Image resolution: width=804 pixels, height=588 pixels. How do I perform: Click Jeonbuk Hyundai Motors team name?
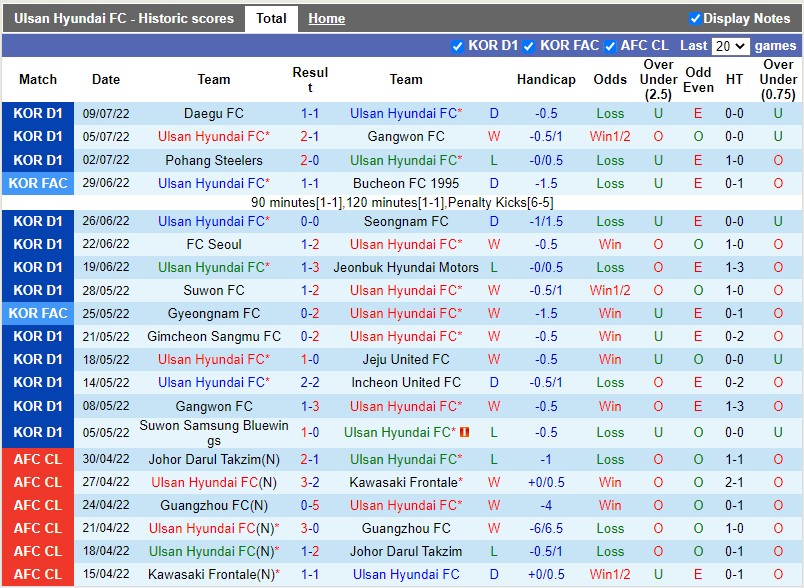[x=406, y=267]
